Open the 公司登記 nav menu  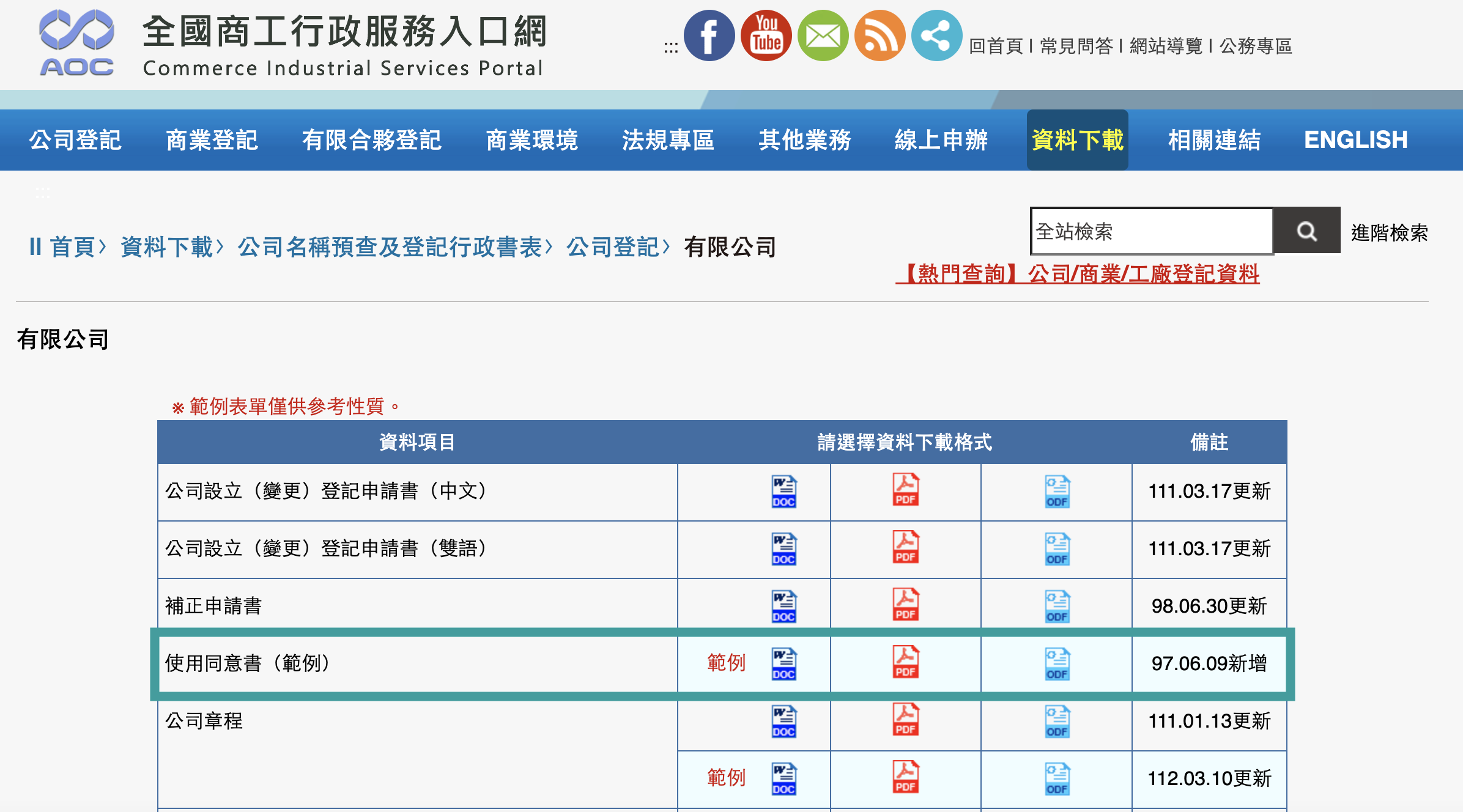click(75, 140)
